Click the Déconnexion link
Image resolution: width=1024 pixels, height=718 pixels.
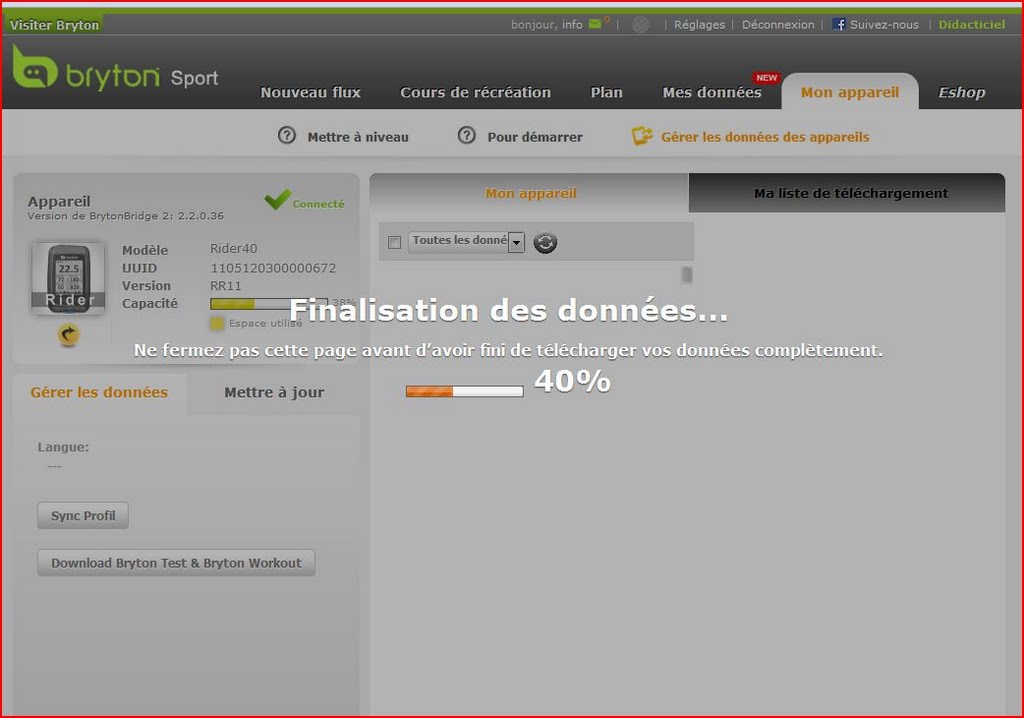click(778, 24)
